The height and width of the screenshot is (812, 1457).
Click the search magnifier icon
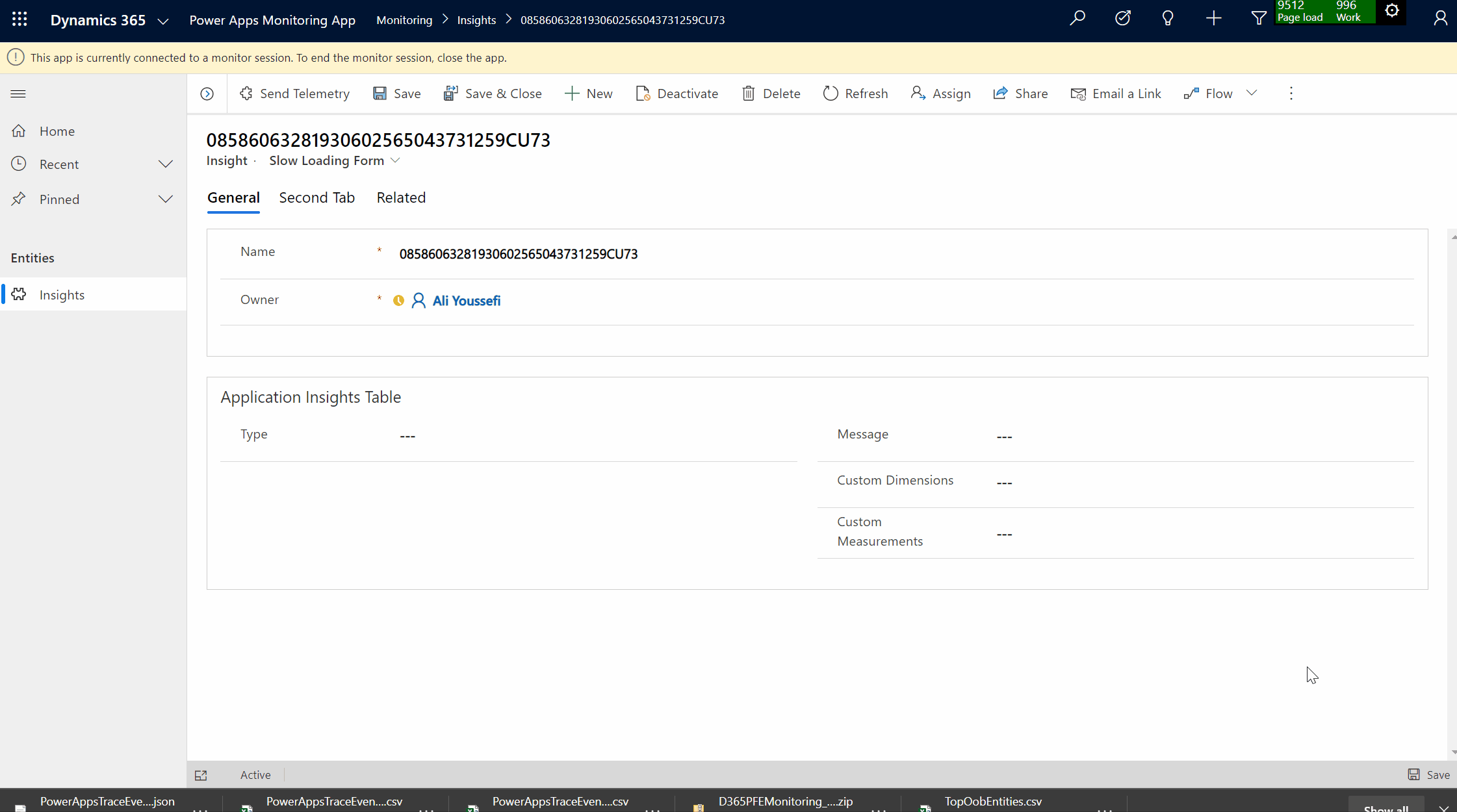pos(1077,18)
